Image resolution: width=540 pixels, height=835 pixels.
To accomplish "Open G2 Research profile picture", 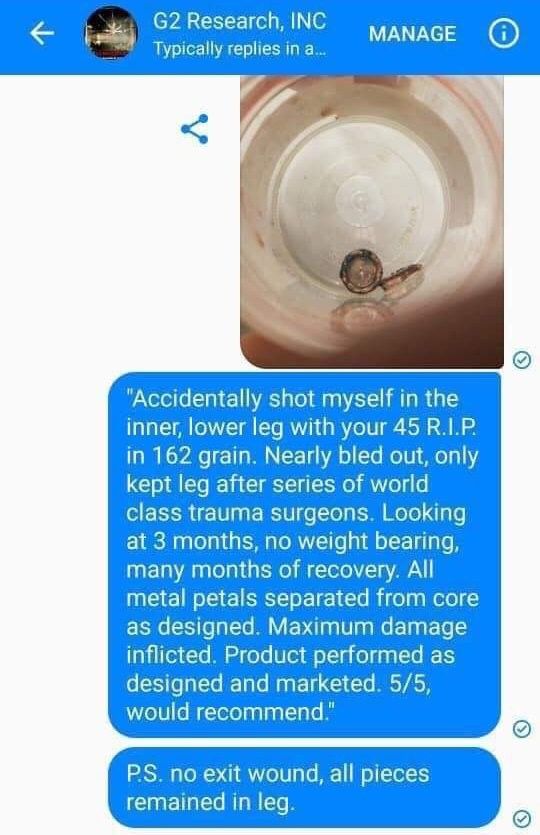I will [x=111, y=34].
